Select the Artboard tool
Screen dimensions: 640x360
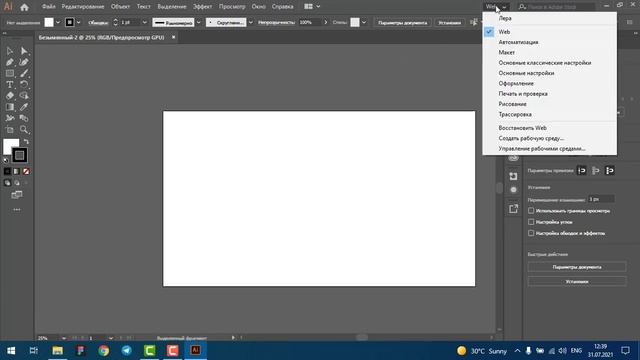(10, 130)
